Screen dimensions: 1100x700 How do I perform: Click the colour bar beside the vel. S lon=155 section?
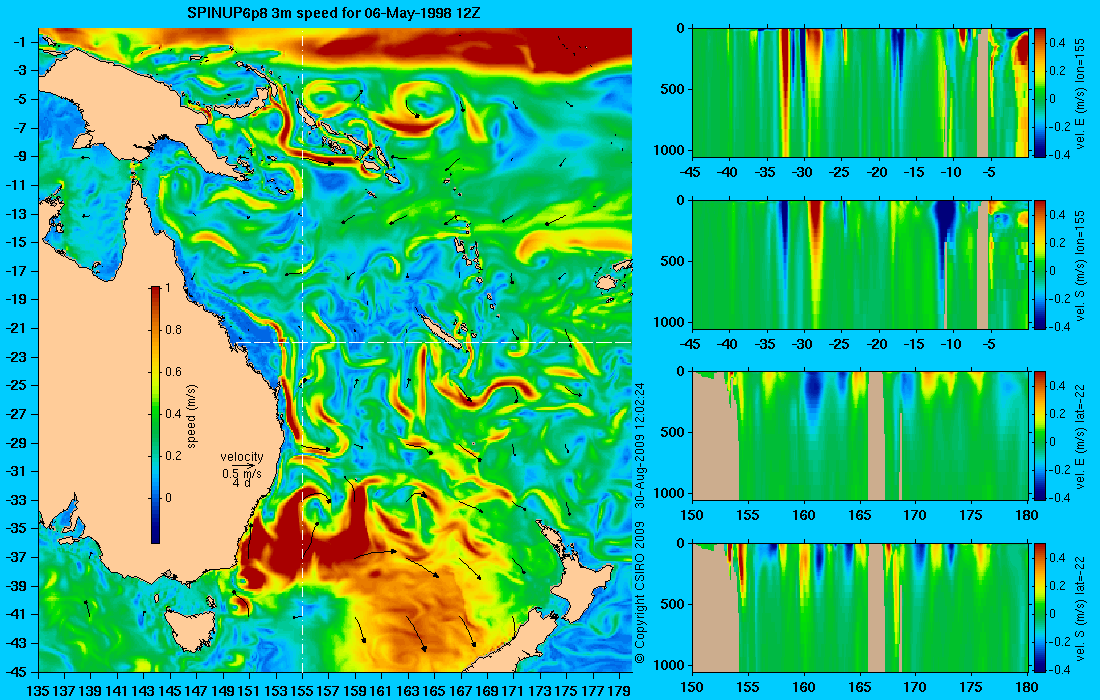[1040, 264]
